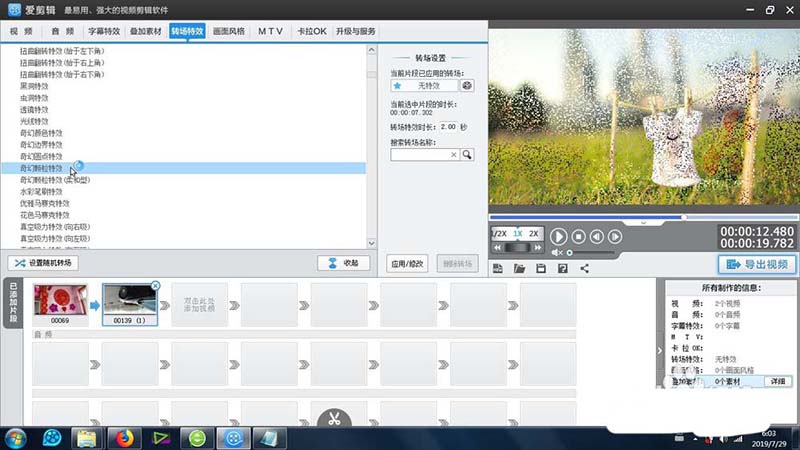The image size is (800, 450).
Task: Open the 画面风格 tab
Action: 229,31
